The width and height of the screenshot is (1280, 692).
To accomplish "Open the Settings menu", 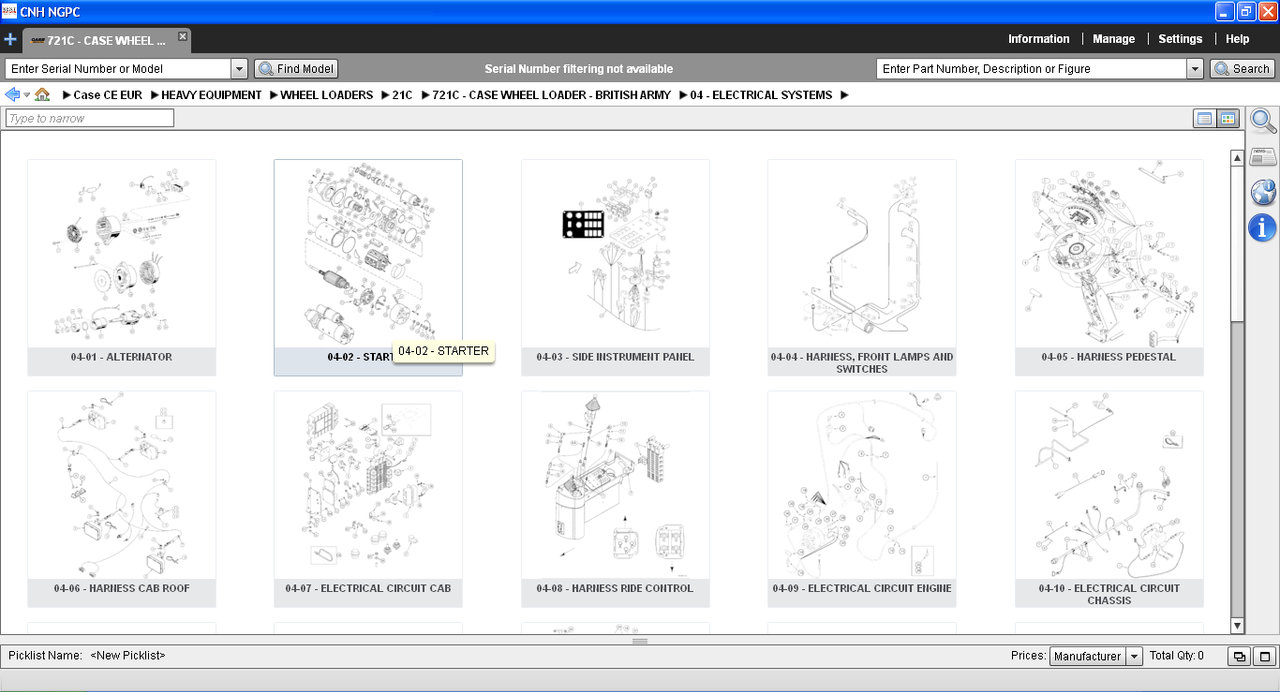I will pyautogui.click(x=1180, y=39).
